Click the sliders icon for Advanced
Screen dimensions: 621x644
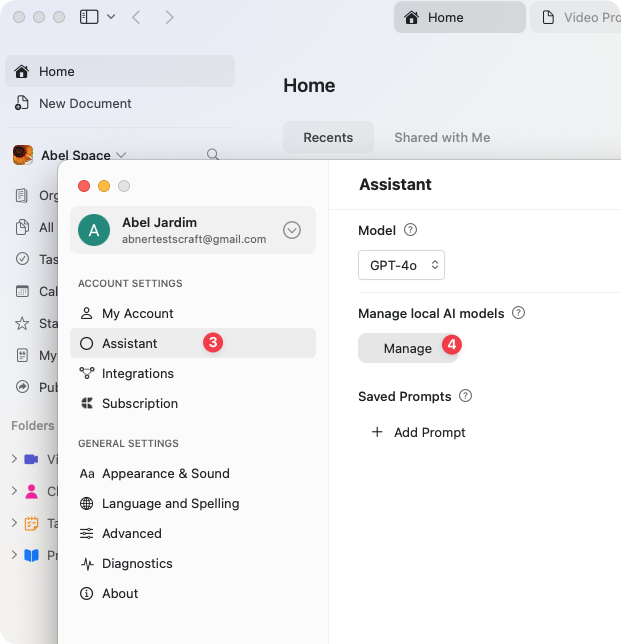click(87, 533)
